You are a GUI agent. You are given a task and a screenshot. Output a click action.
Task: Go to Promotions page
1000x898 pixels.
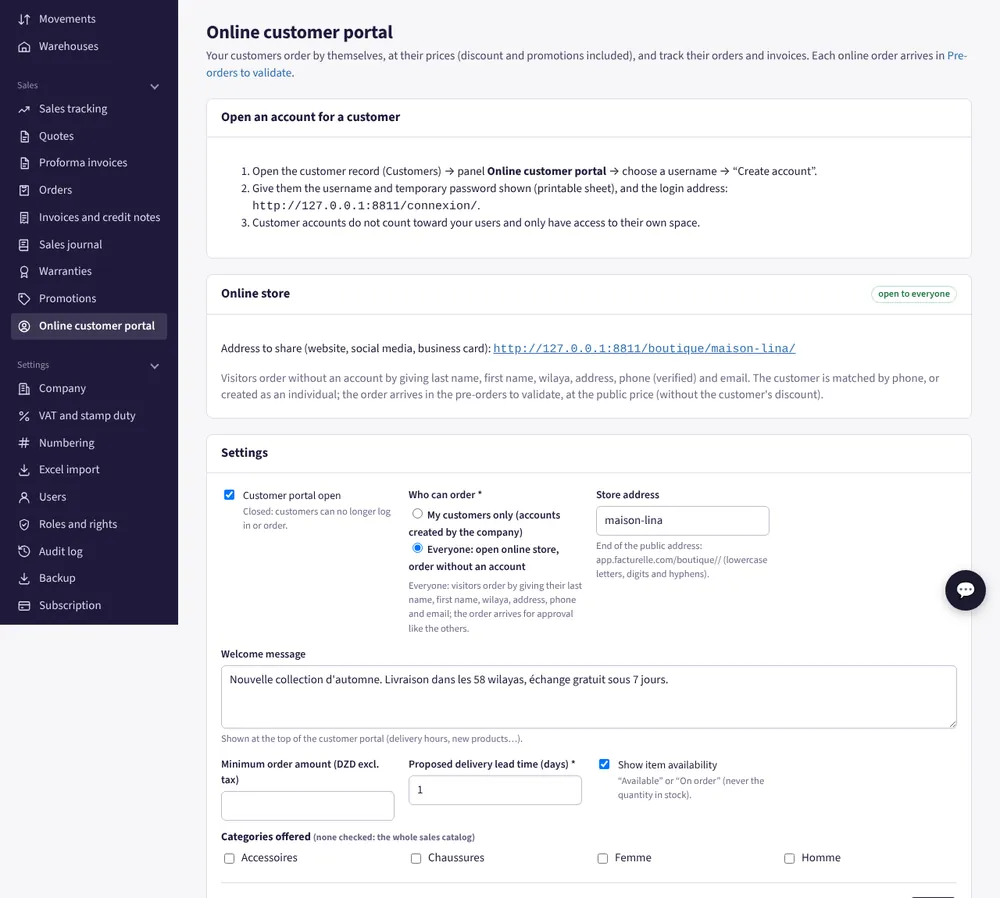click(89, 298)
